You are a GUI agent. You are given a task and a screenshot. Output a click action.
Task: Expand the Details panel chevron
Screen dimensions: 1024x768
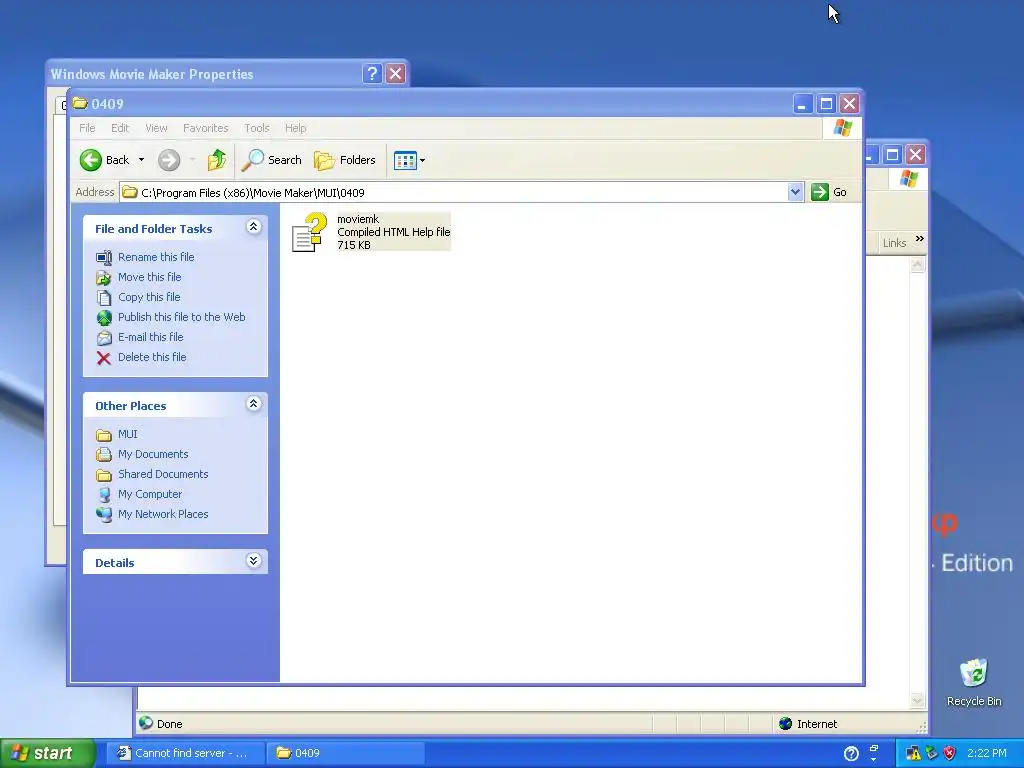(x=253, y=560)
